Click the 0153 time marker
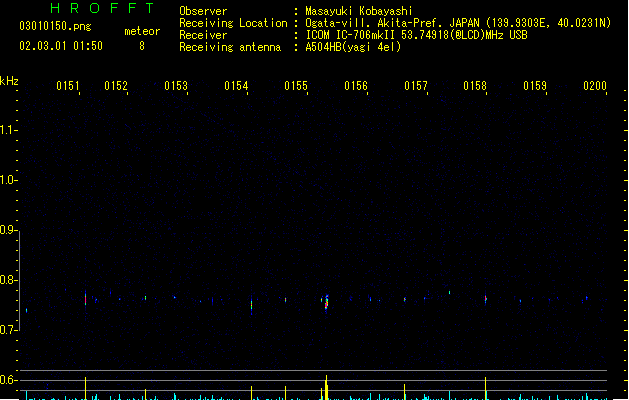Viewport: 629px width, 400px height. 176,86
